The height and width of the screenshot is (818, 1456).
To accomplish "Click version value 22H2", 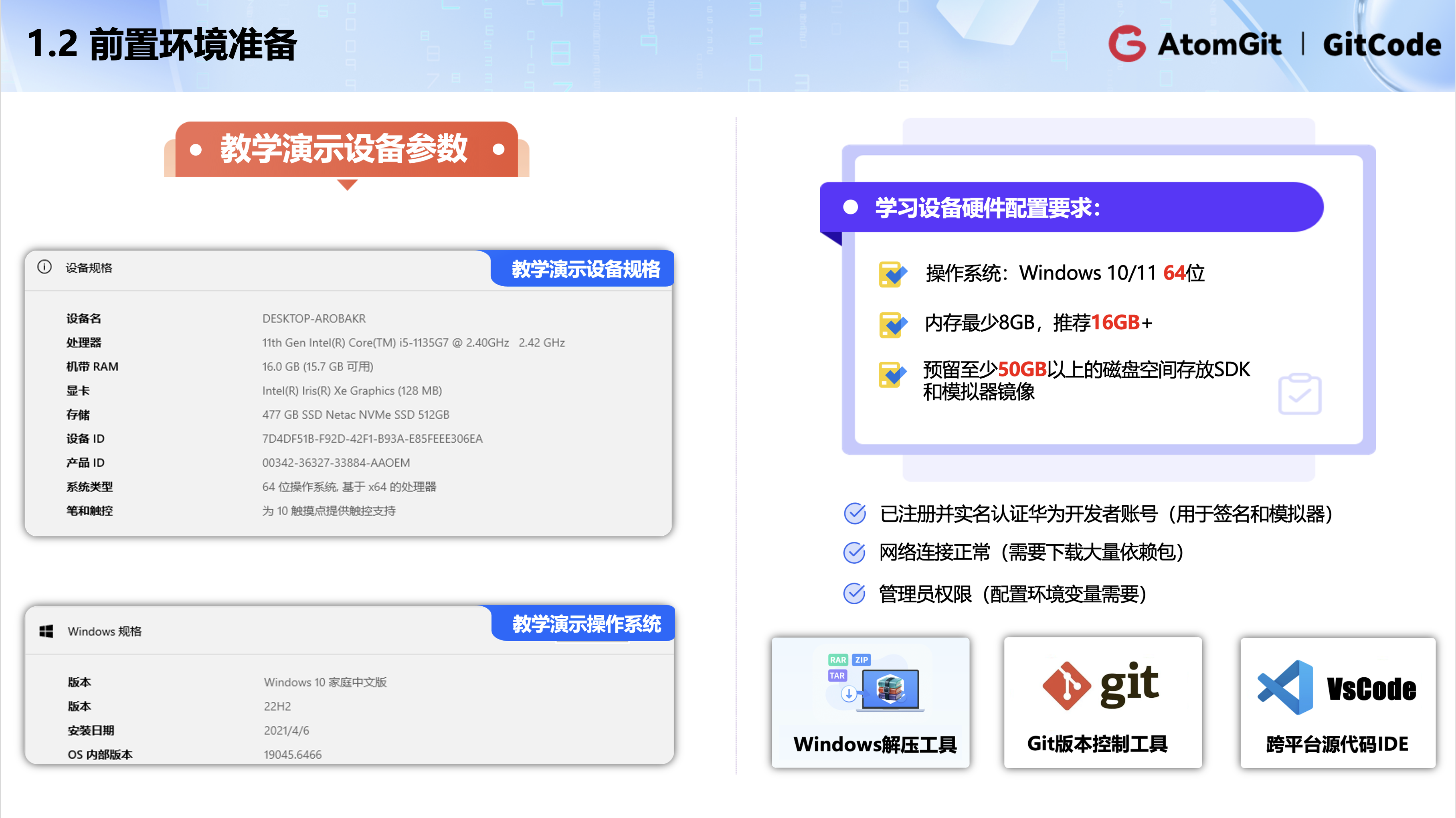I will [x=277, y=706].
